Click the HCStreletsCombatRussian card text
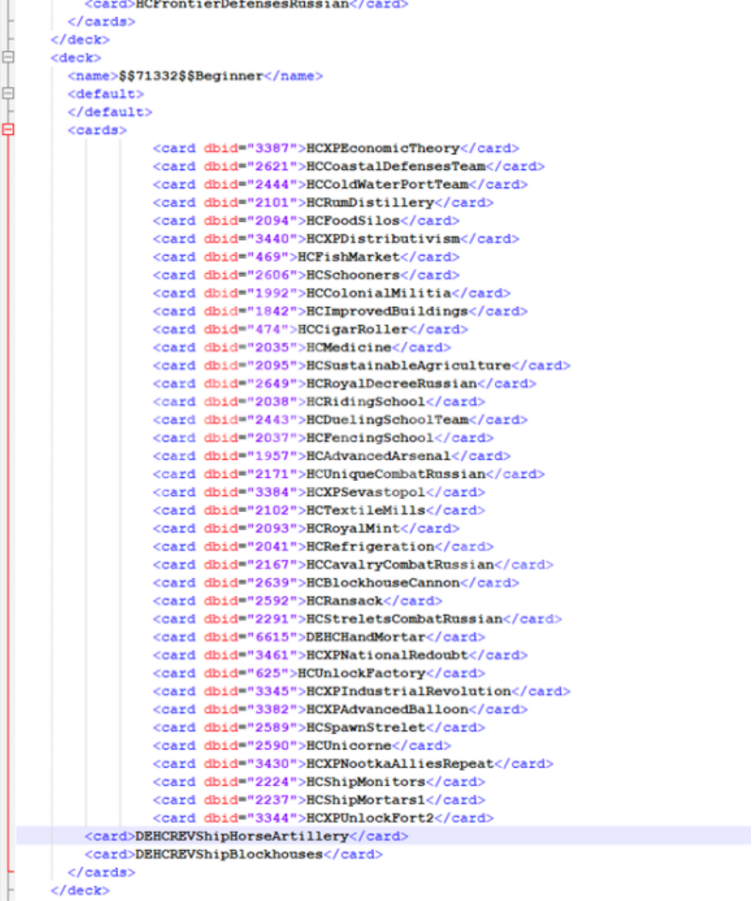 [404, 619]
